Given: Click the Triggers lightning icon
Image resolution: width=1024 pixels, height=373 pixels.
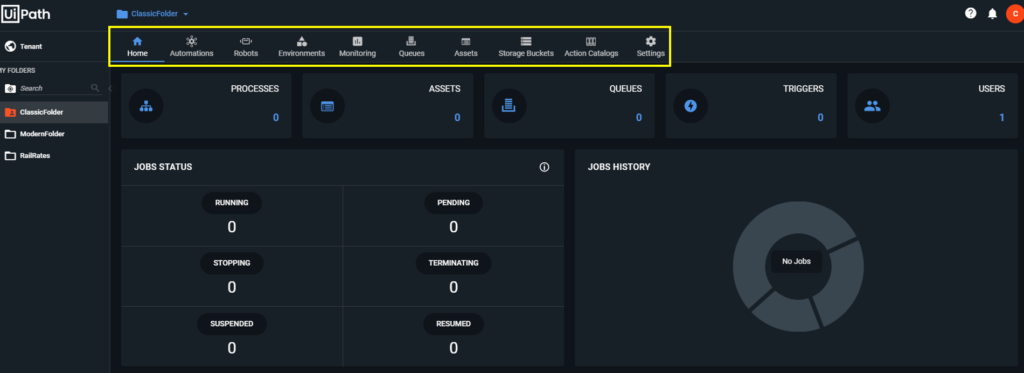Looking at the screenshot, I should (x=691, y=106).
